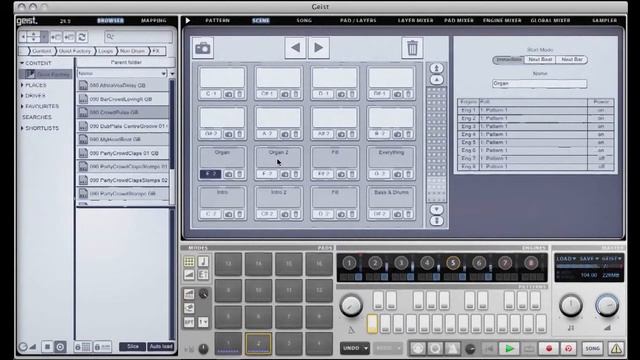Click the Parent folder button

126,62
